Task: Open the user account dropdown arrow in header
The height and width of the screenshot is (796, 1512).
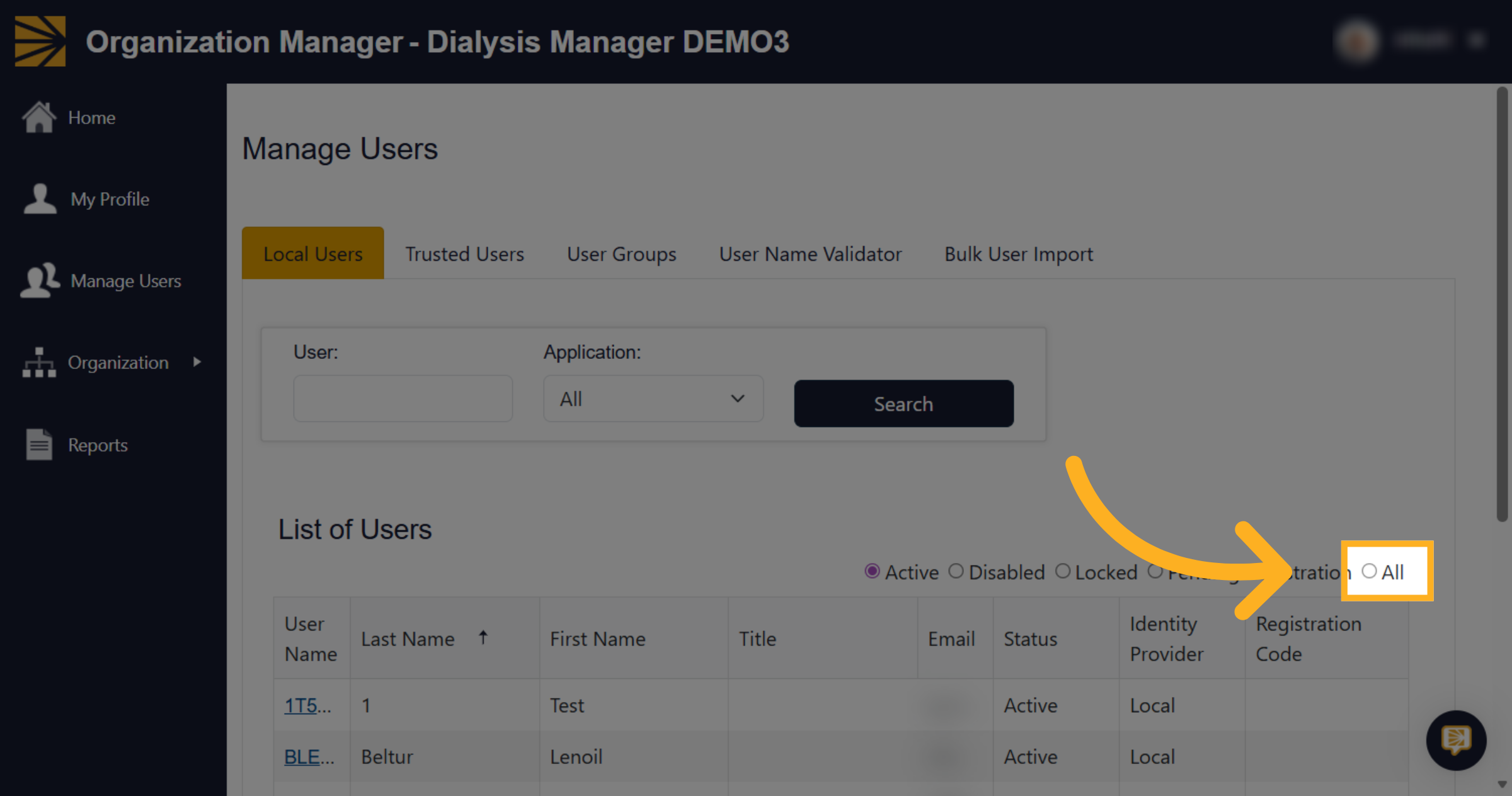Action: tap(1476, 42)
